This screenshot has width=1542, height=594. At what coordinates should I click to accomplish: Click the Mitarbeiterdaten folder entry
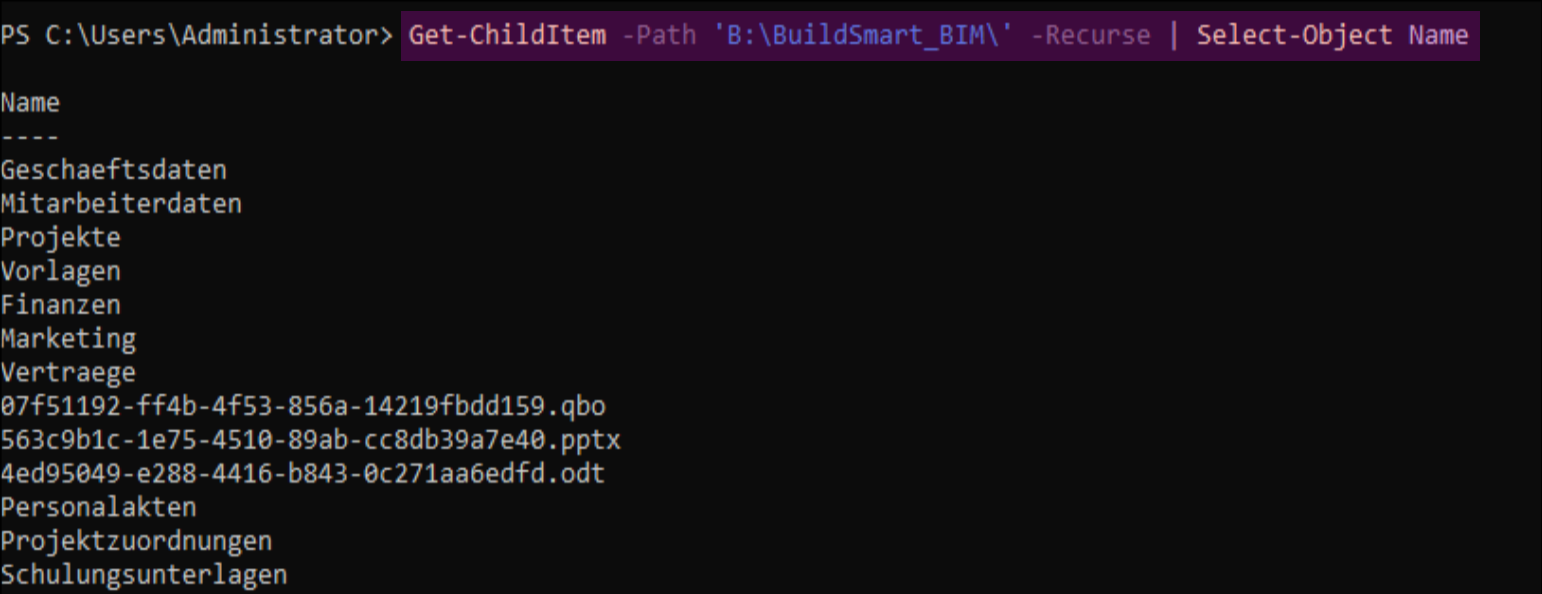click(121, 204)
